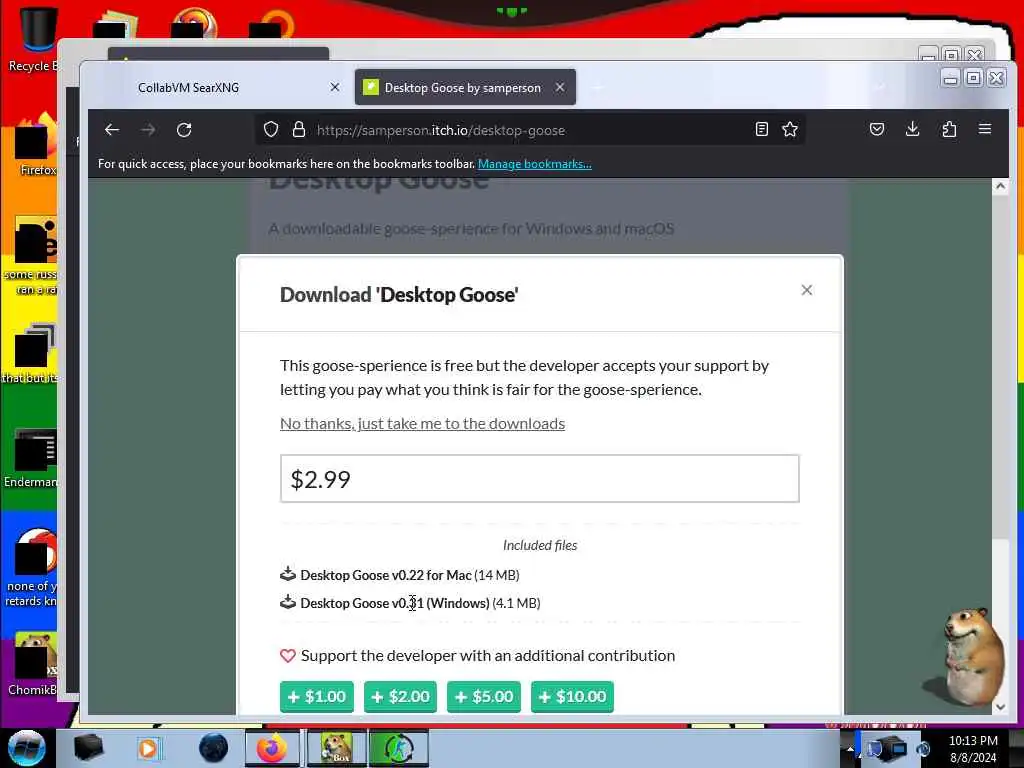Viewport: 1024px width, 768px height.
Task: Close the Download 'Desktop Goose' dialog
Action: (x=807, y=290)
